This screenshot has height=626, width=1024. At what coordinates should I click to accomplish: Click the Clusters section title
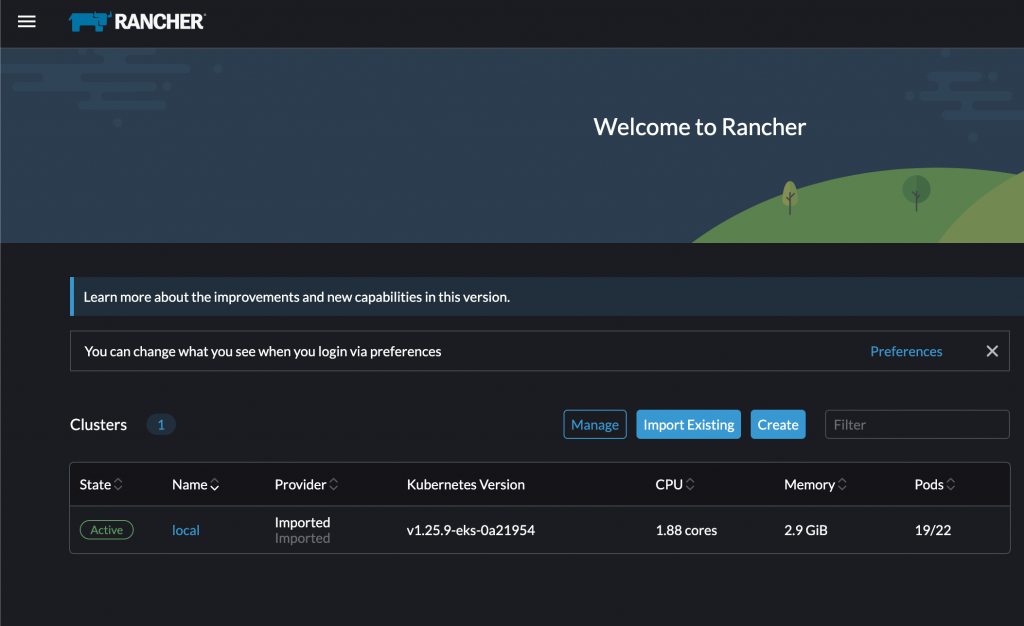[x=99, y=424]
